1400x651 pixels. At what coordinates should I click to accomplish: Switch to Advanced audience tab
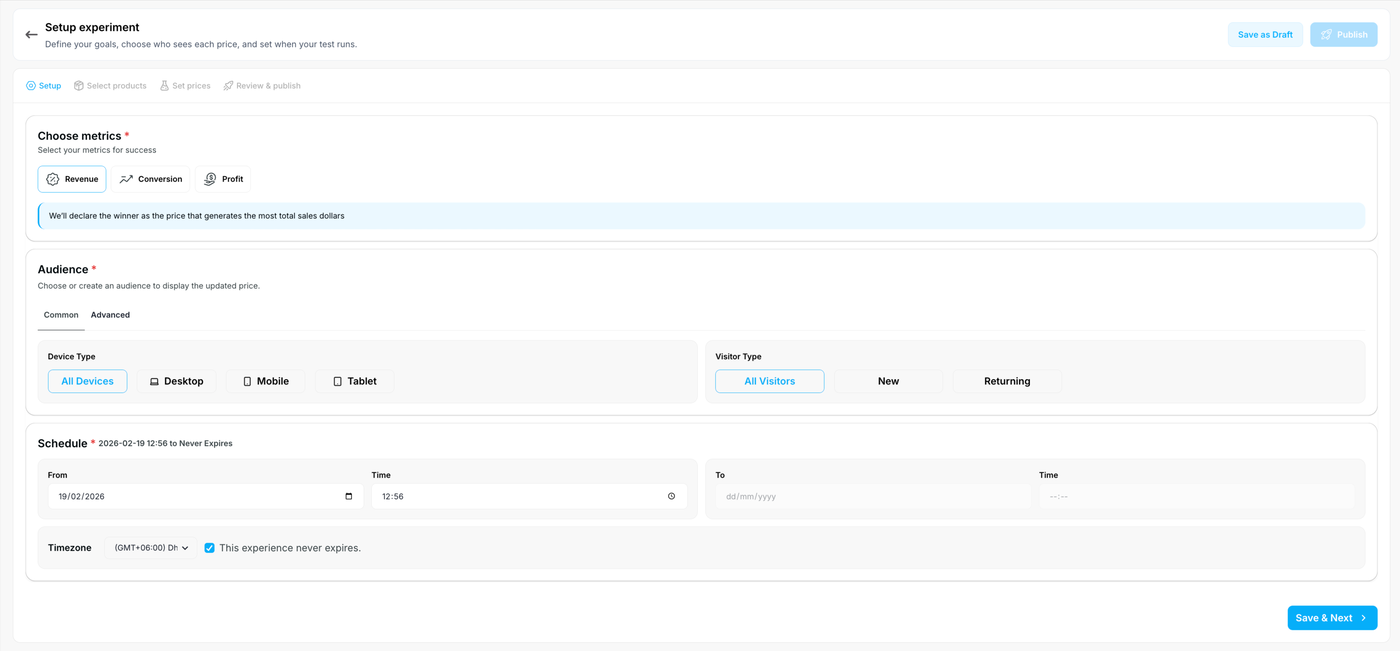110,315
